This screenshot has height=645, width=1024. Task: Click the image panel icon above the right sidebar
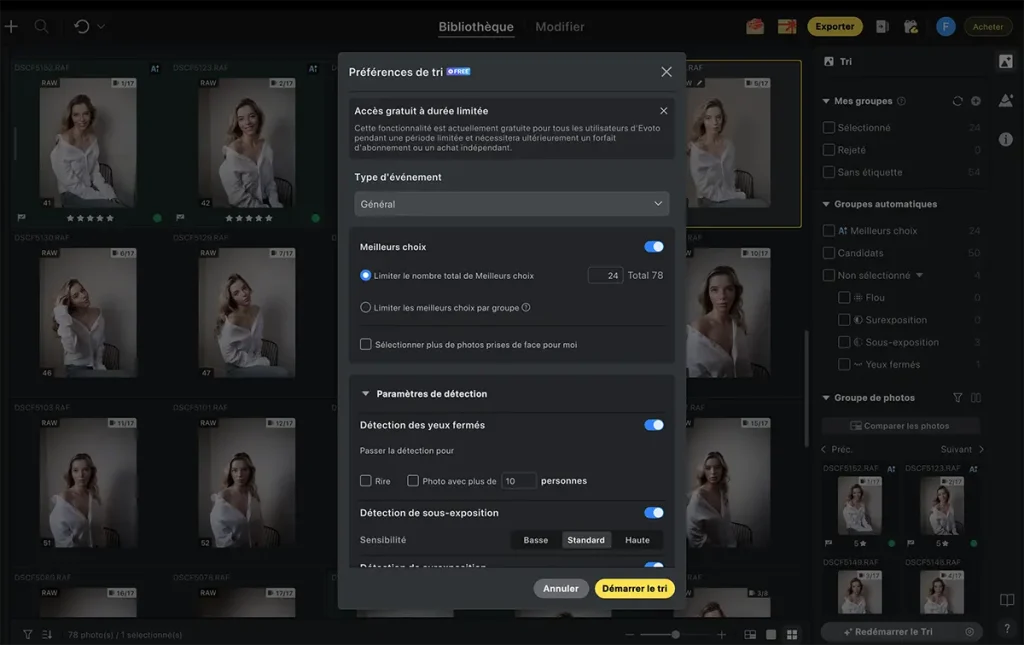click(x=1006, y=61)
